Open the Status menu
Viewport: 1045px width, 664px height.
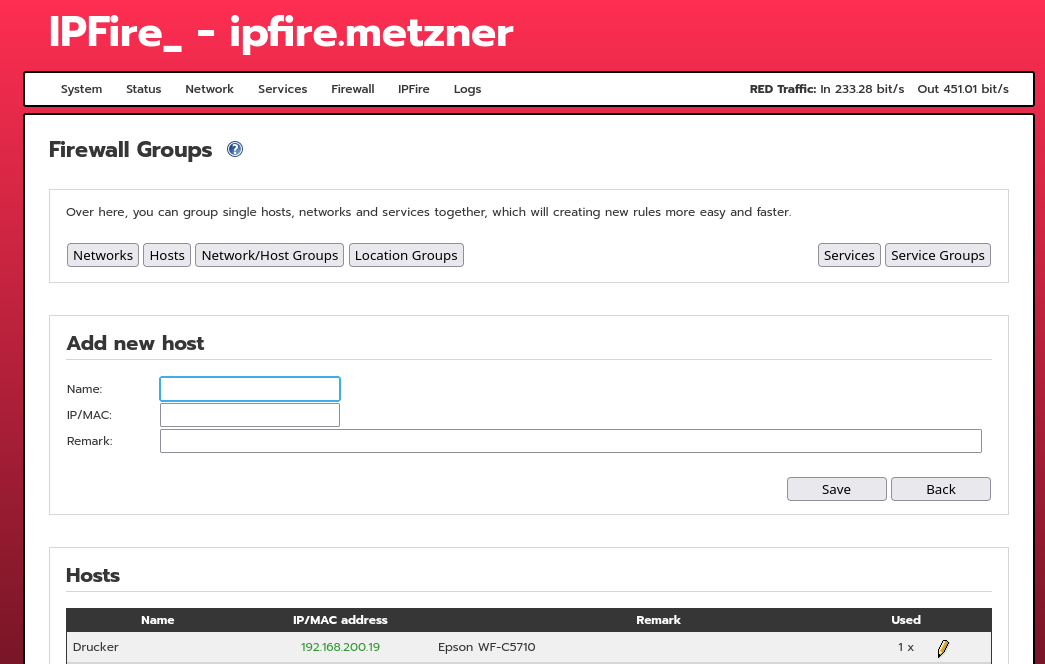(143, 89)
